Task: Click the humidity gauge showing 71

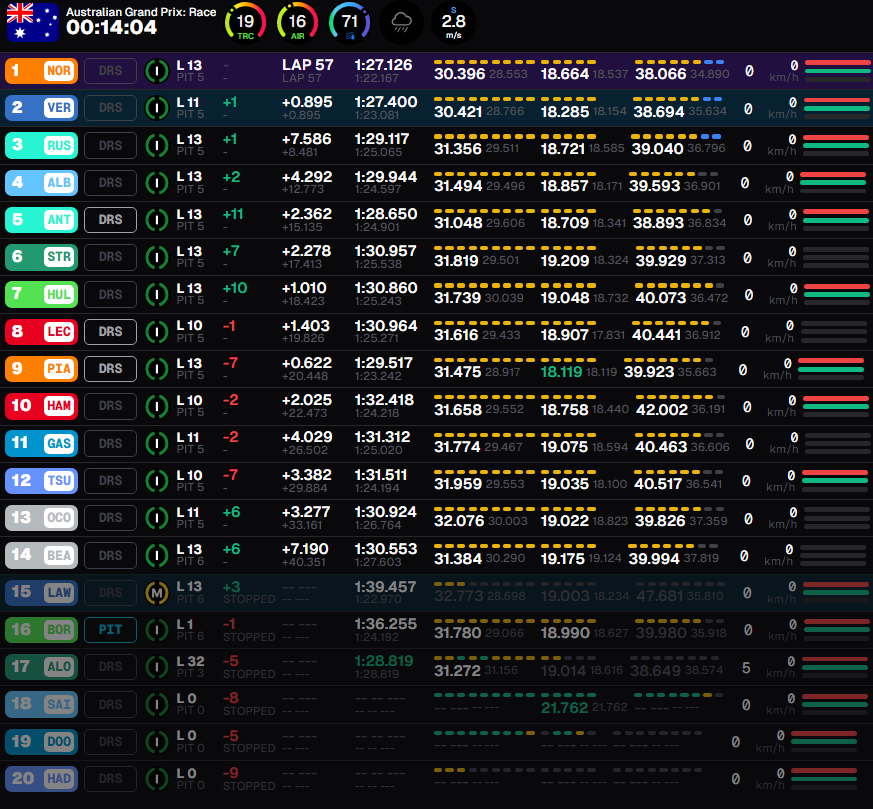Action: (350, 22)
